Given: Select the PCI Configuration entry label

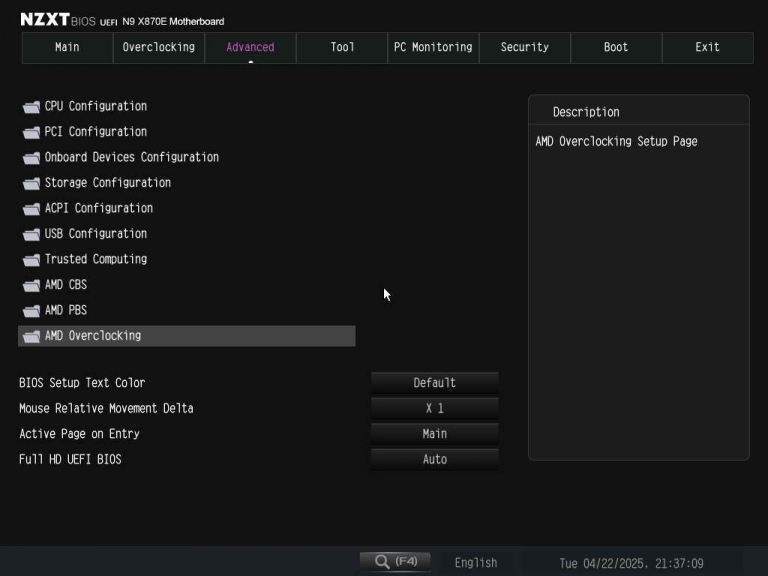Looking at the screenshot, I should (x=96, y=132).
